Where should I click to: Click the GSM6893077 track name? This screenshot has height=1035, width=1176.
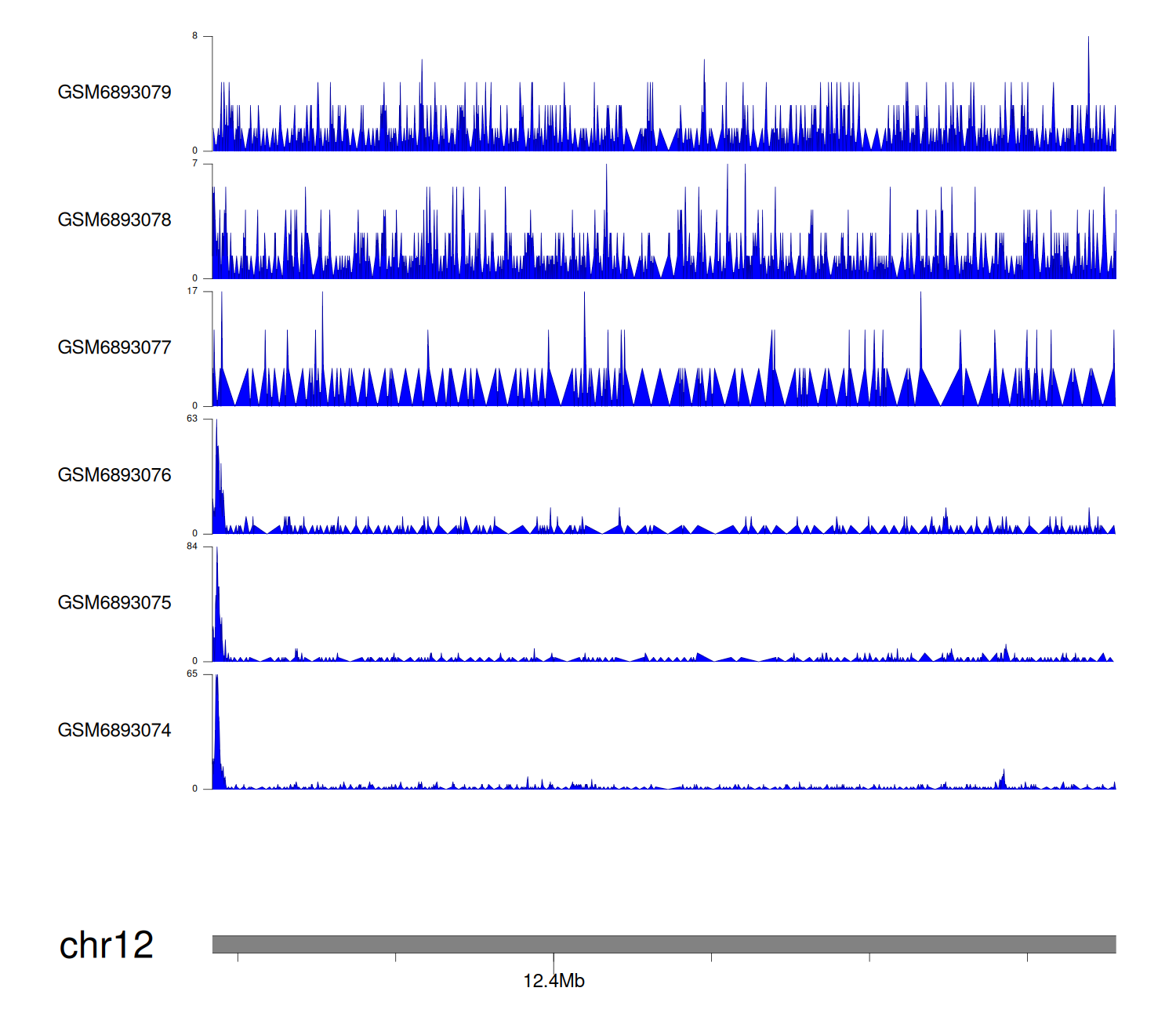(x=114, y=348)
